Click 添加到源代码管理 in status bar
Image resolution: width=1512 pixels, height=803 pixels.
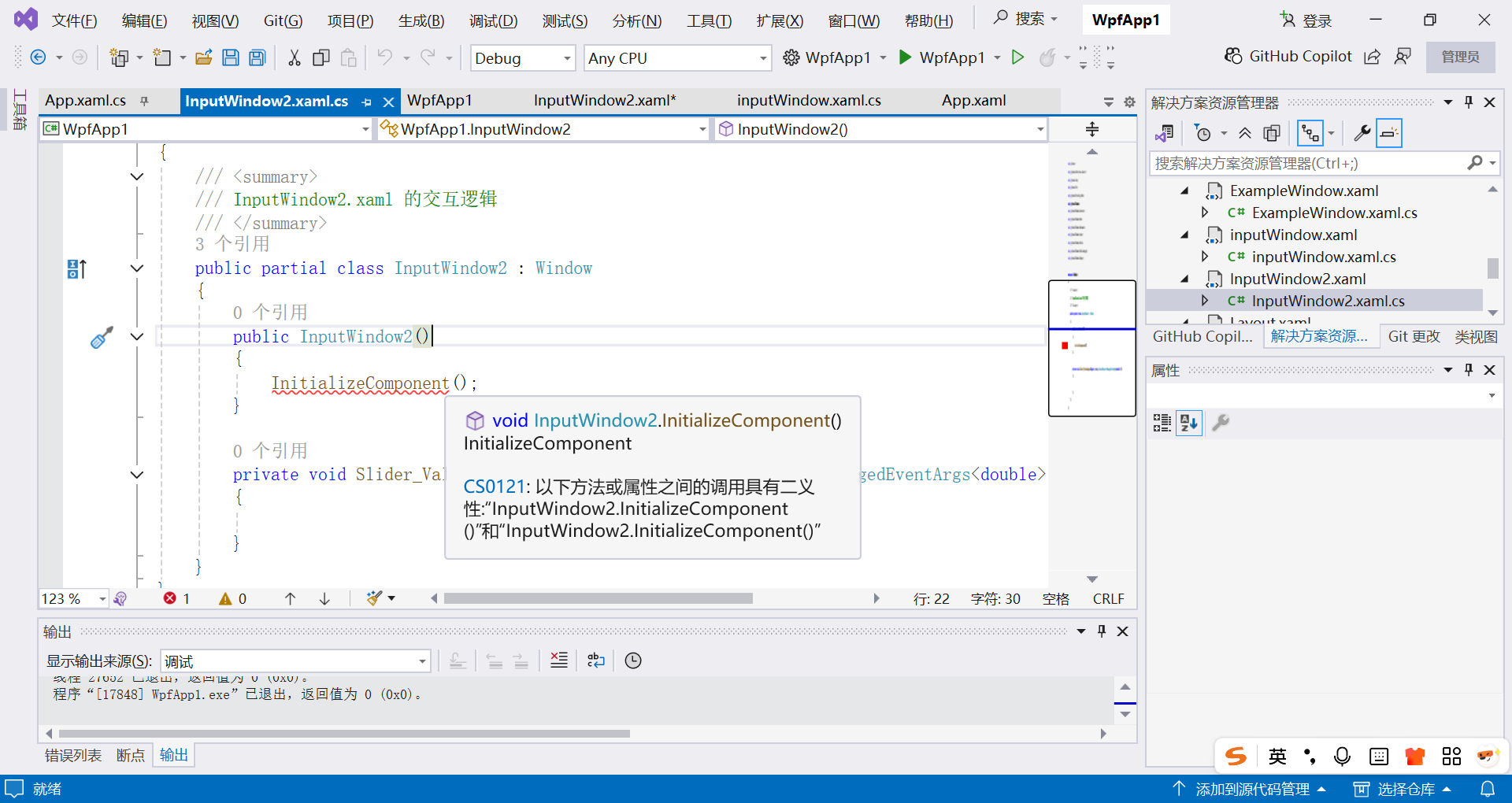click(1249, 789)
